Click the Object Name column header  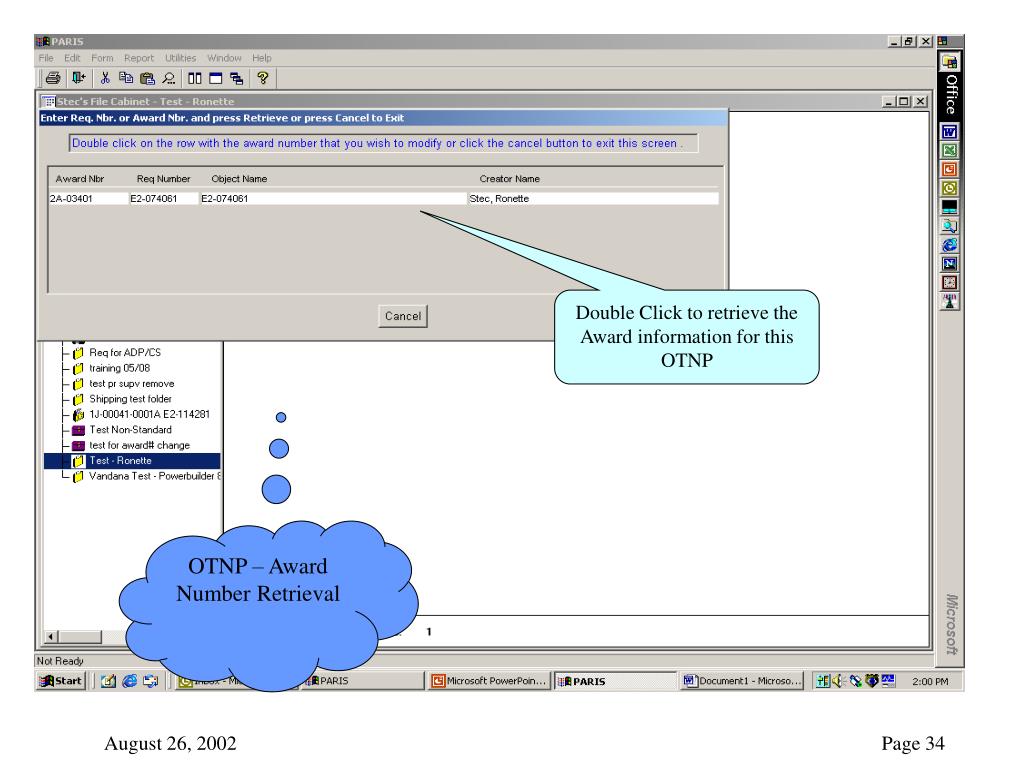239,179
